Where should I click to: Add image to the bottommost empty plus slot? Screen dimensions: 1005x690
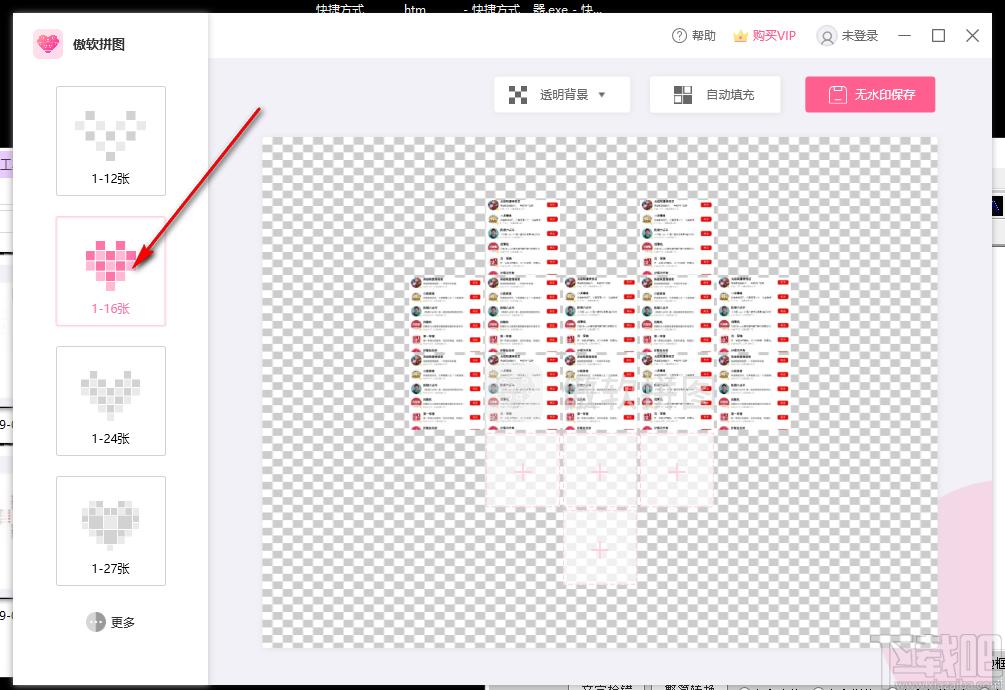[600, 548]
